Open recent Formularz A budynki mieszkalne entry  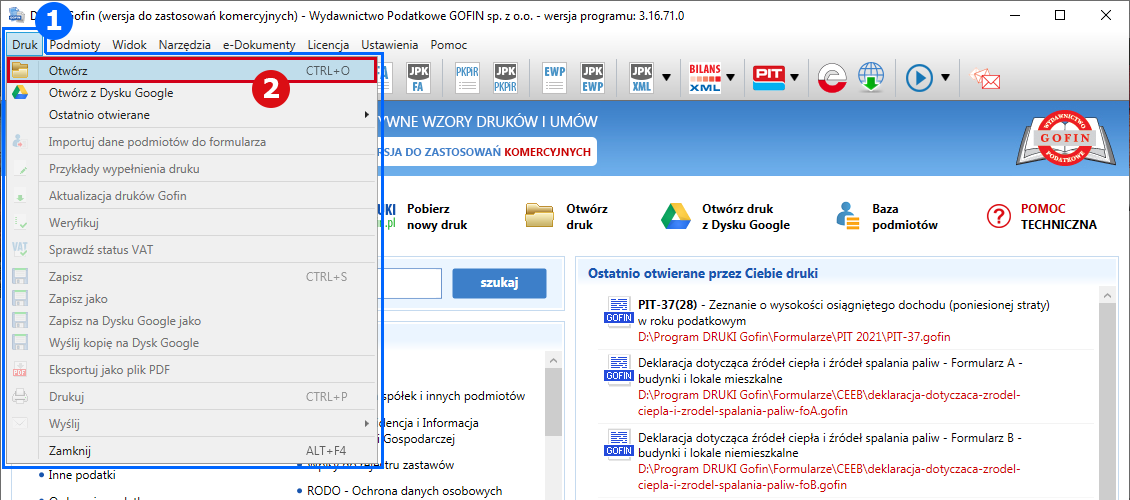pyautogui.click(x=829, y=387)
